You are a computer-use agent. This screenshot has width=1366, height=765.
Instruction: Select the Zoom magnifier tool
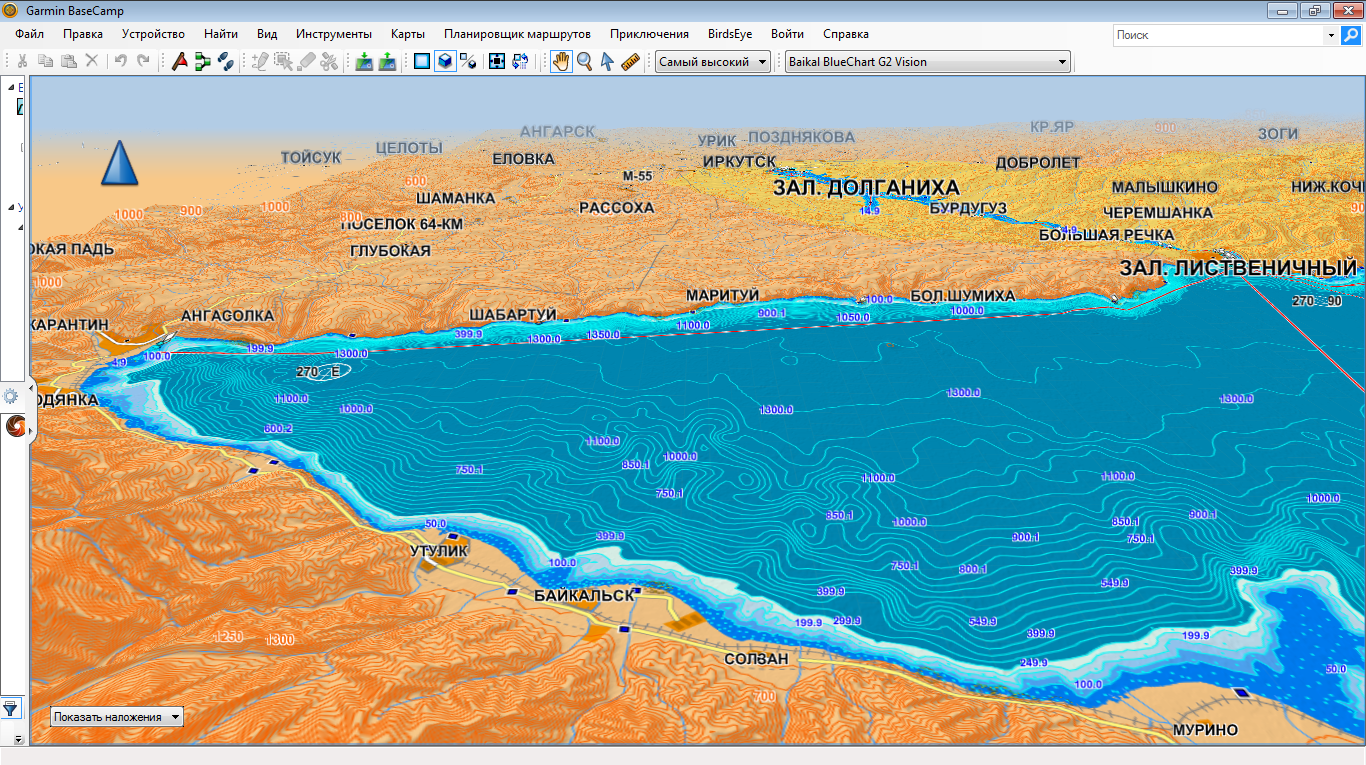584,61
